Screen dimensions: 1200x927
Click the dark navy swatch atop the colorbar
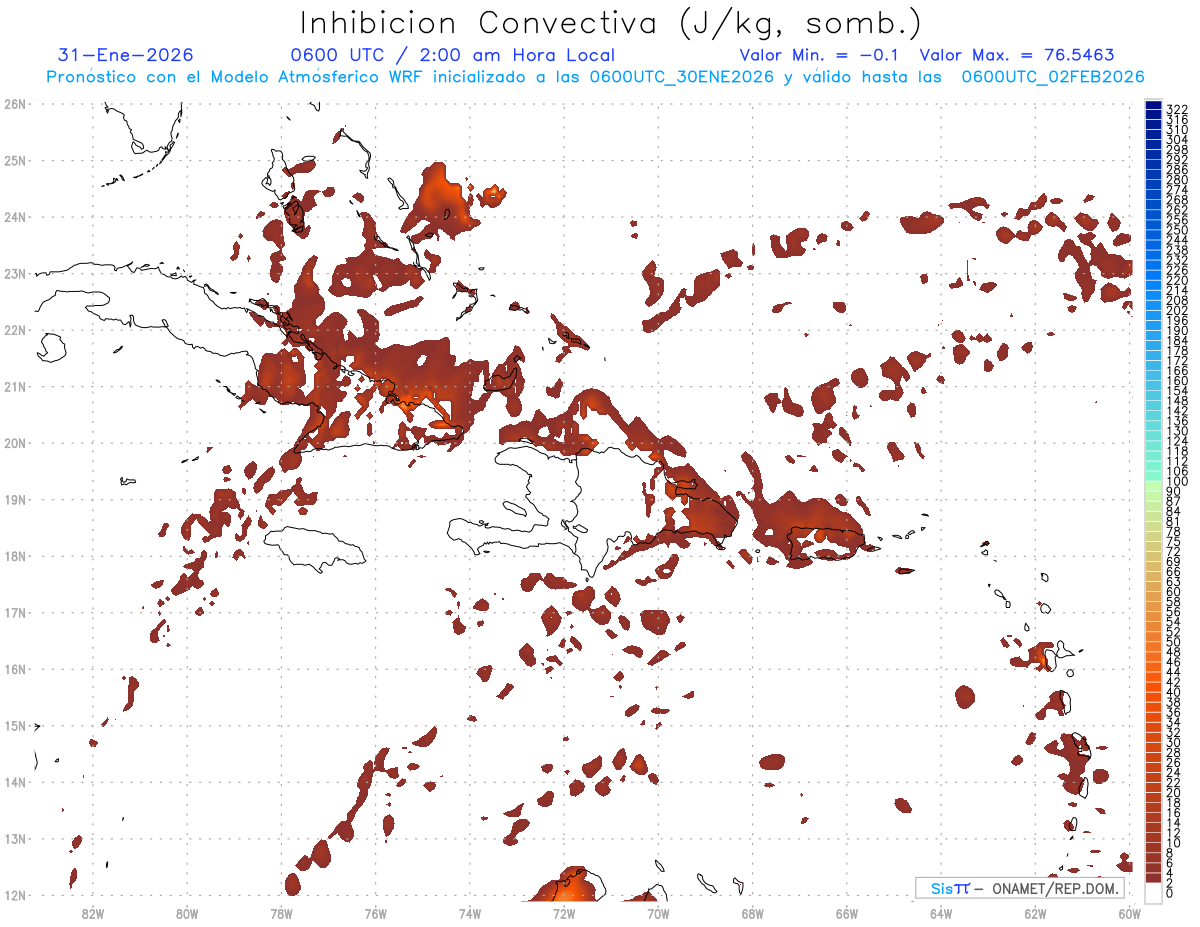pyautogui.click(x=1153, y=106)
